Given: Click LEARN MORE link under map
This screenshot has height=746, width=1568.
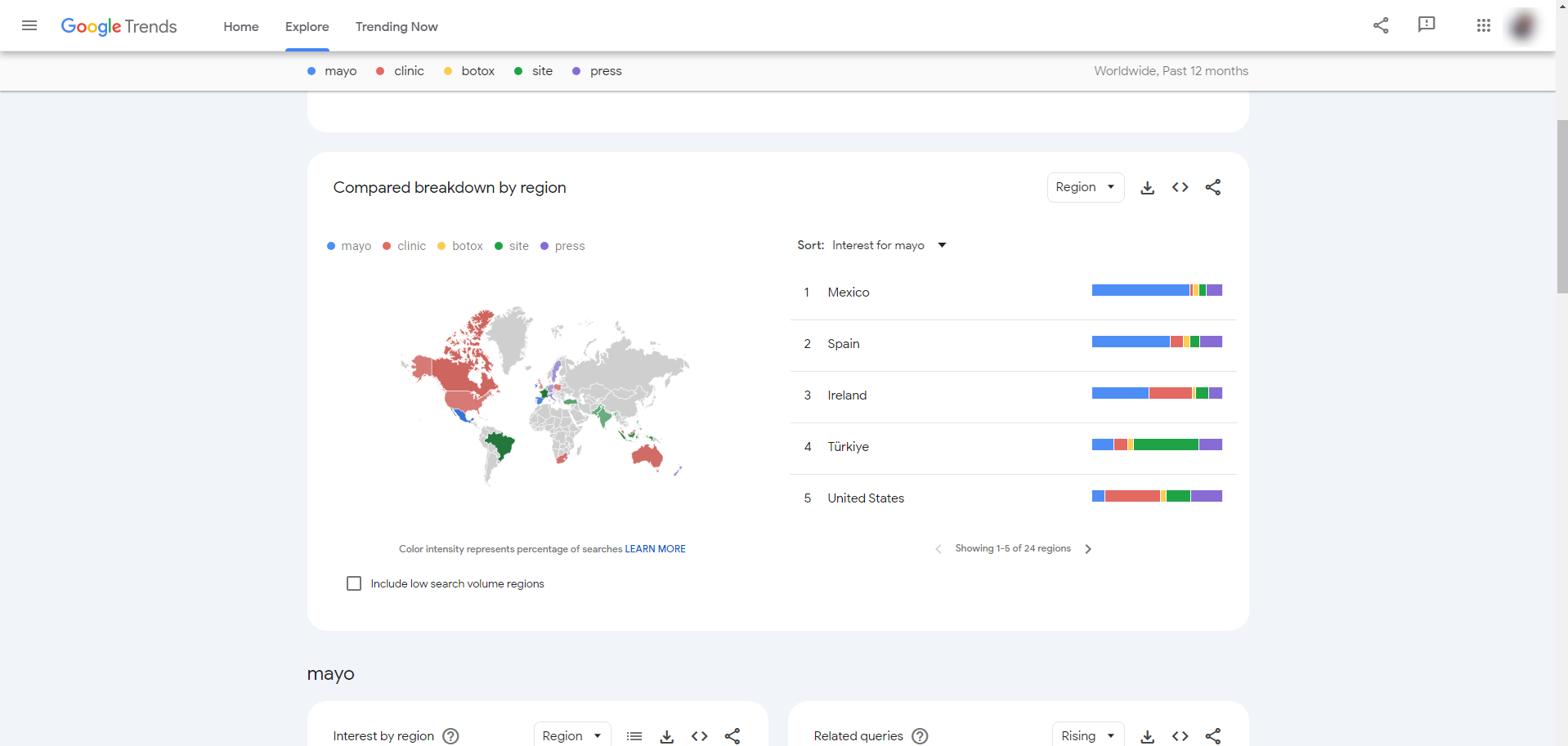Looking at the screenshot, I should click(x=655, y=549).
